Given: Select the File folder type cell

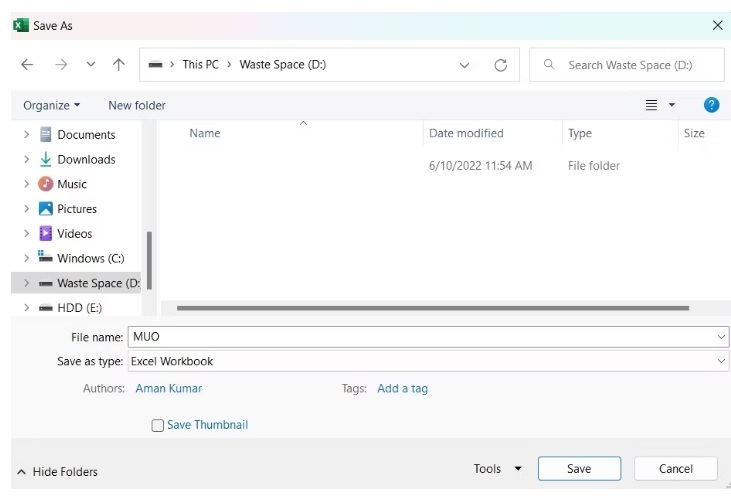Looking at the screenshot, I should tap(594, 166).
